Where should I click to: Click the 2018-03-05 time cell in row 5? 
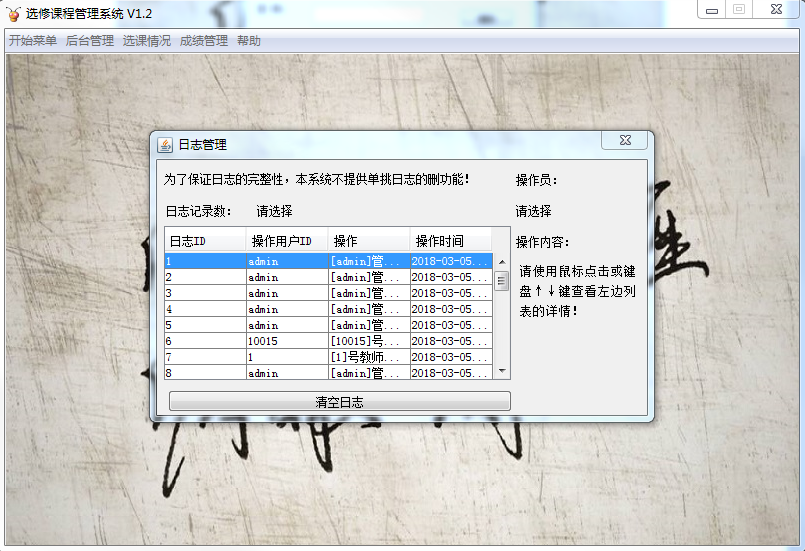pyautogui.click(x=451, y=325)
